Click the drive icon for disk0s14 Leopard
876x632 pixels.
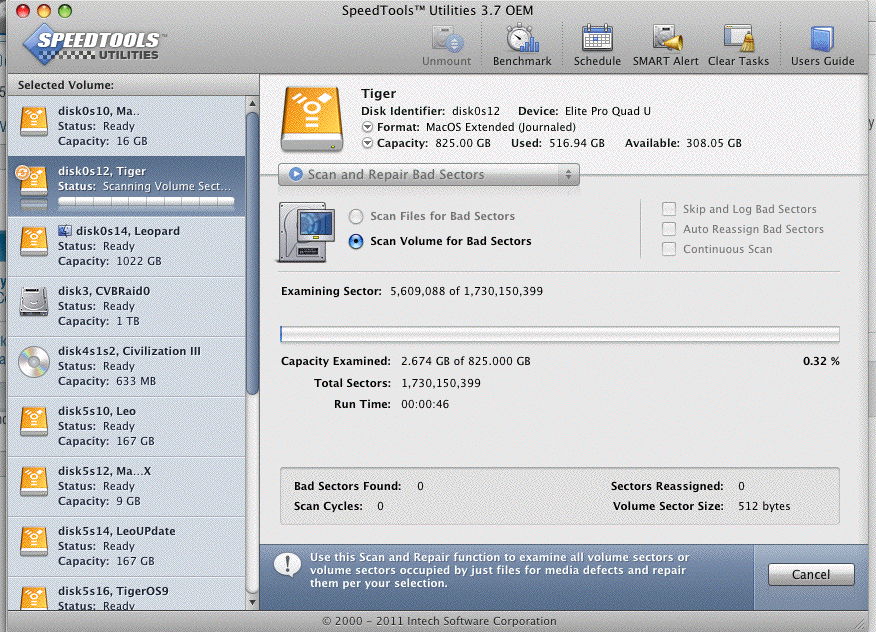[x=34, y=241]
